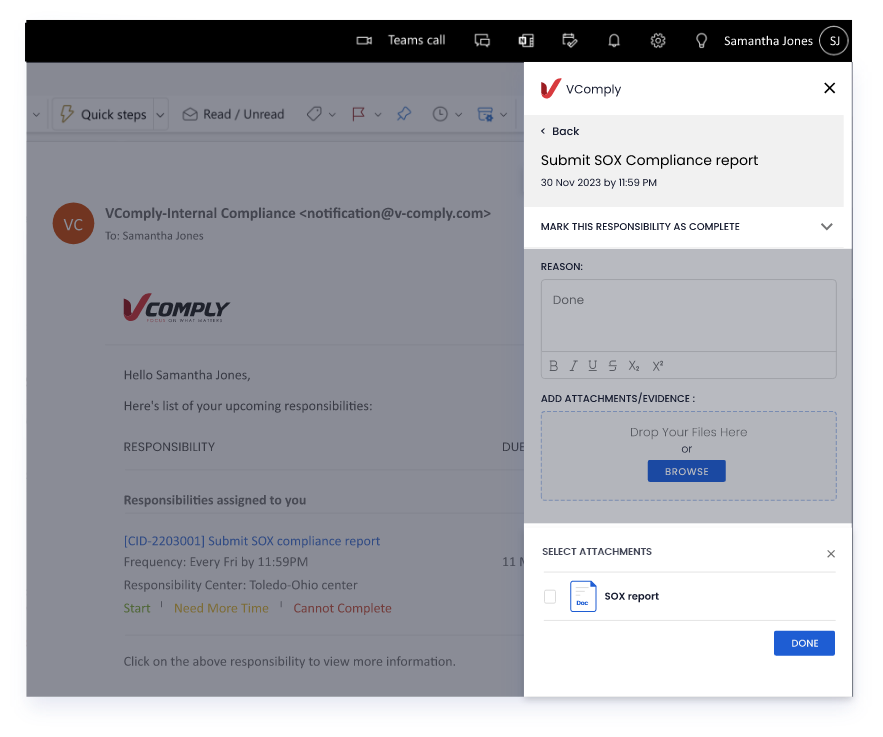883x737 pixels.
Task: Click the VComply logo in the email body
Action: (x=176, y=307)
